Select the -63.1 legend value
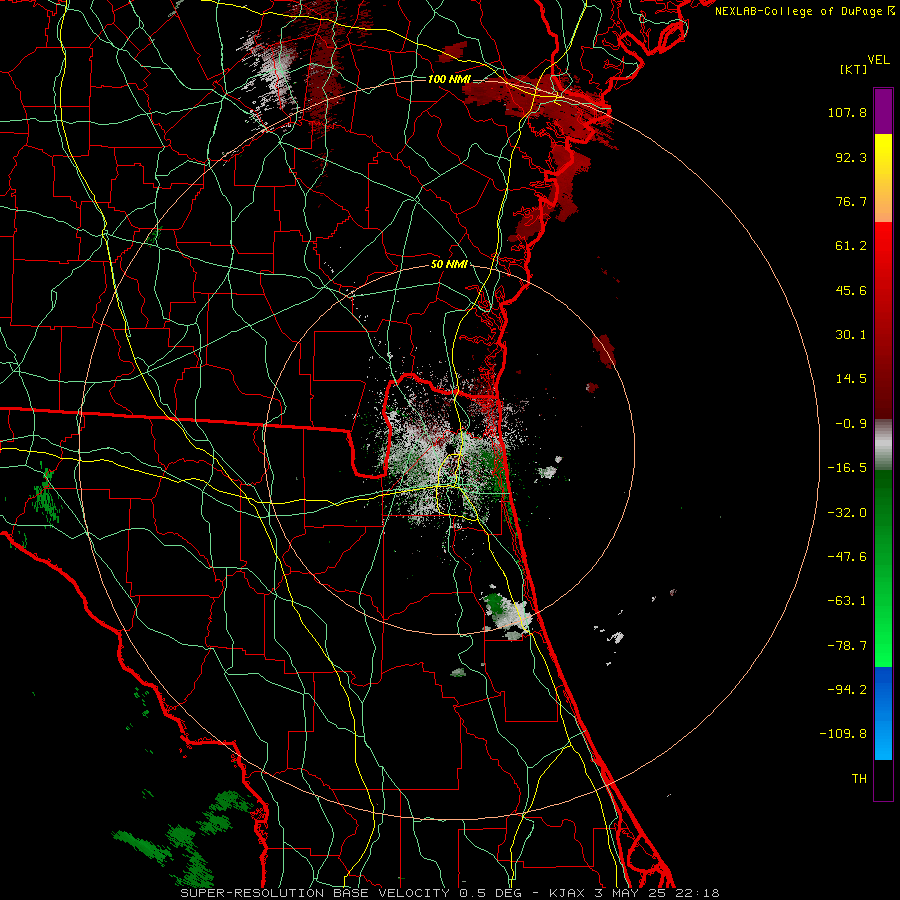The height and width of the screenshot is (900, 900). click(847, 601)
